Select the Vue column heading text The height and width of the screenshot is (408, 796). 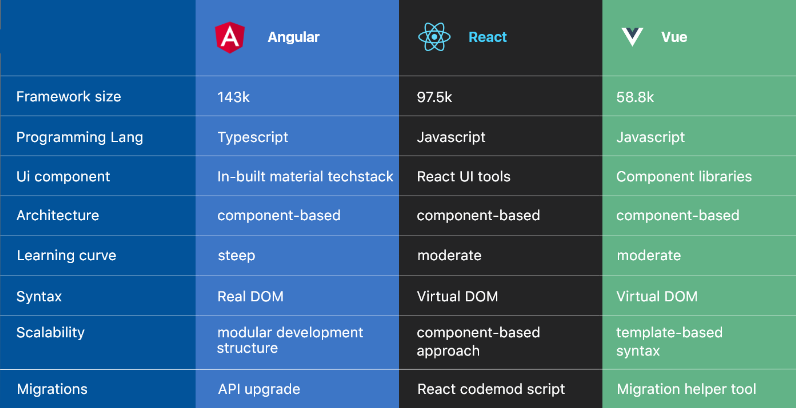tap(674, 37)
